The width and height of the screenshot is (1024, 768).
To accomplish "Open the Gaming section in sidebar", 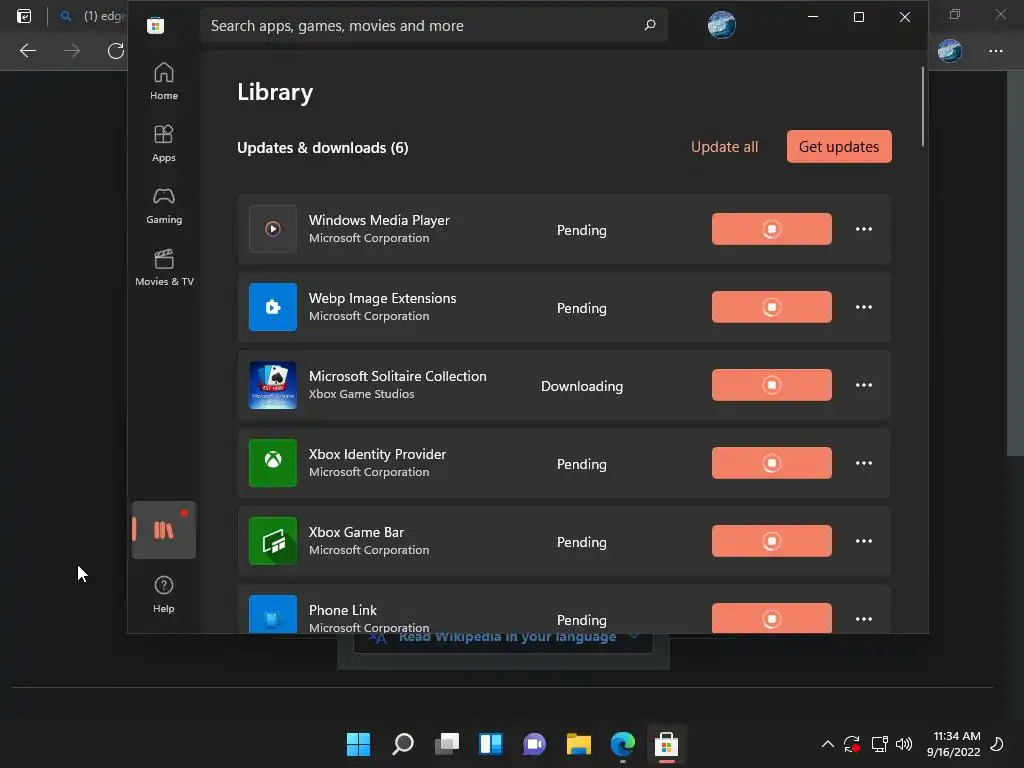I will point(163,205).
